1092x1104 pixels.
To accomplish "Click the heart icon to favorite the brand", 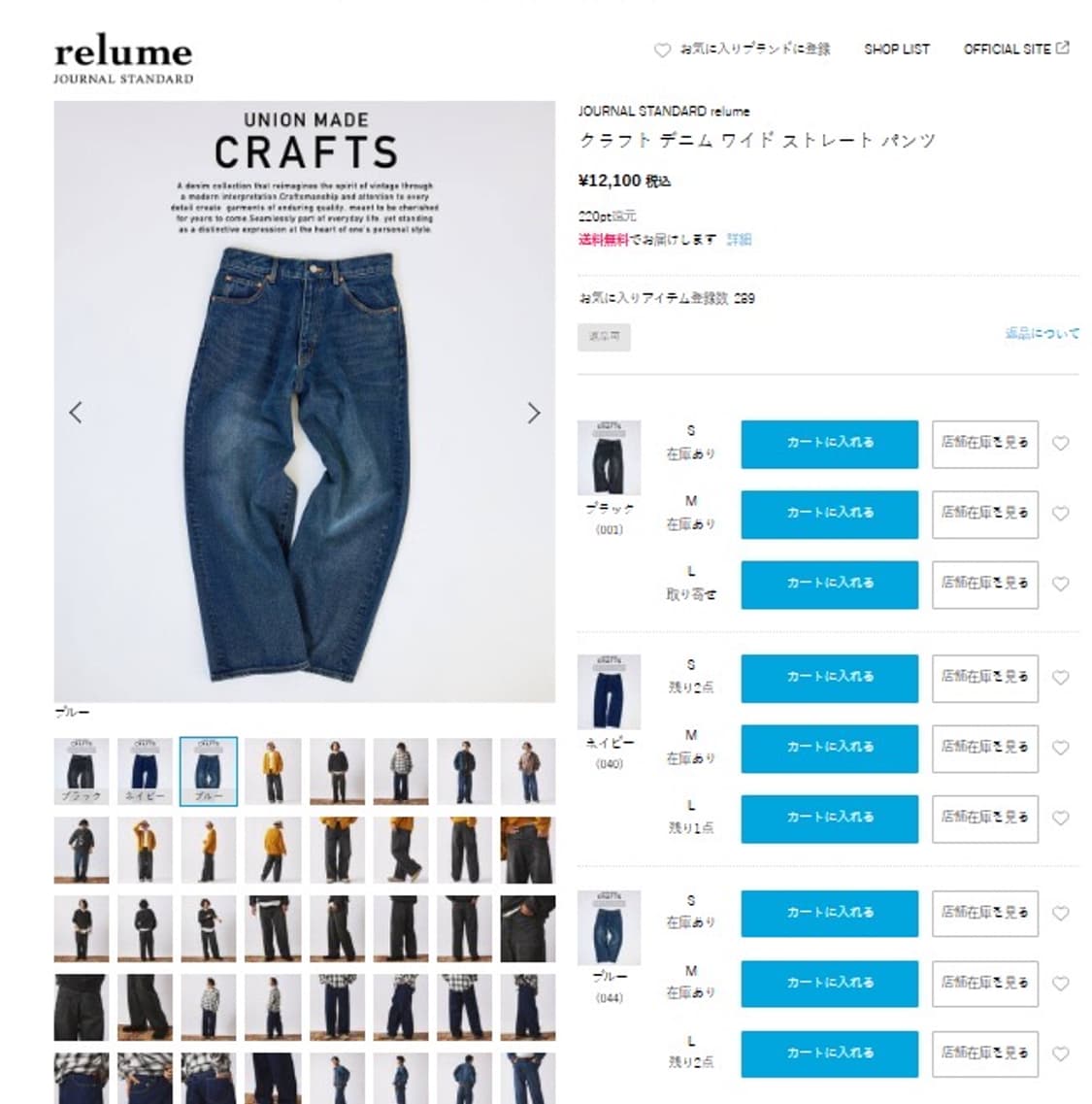I will (662, 50).
